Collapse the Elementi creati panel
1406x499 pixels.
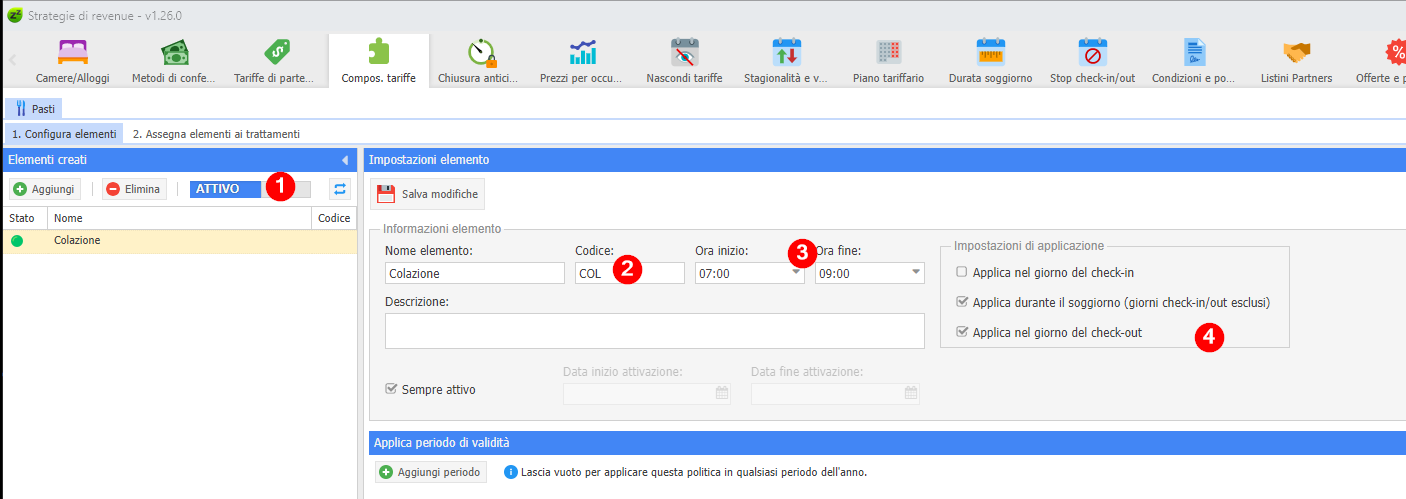345,160
